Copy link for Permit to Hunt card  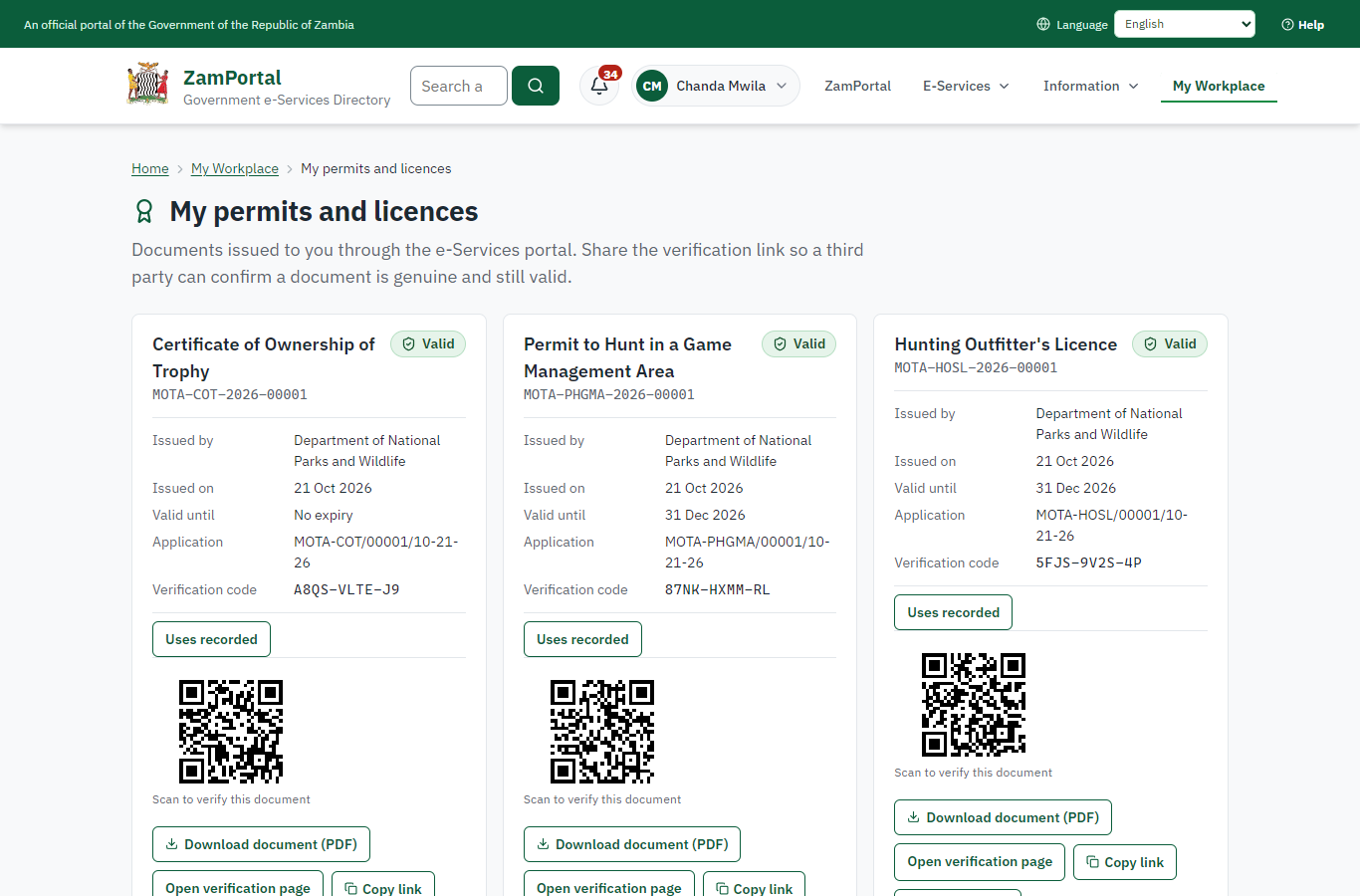[754, 884]
